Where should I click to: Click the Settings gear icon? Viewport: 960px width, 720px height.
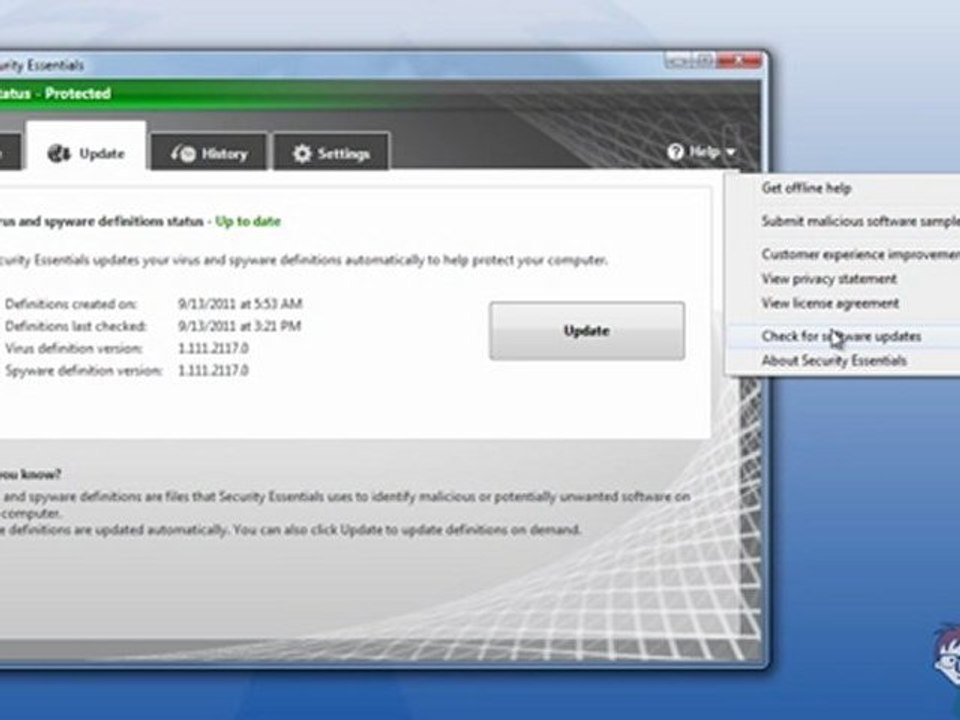pos(302,153)
